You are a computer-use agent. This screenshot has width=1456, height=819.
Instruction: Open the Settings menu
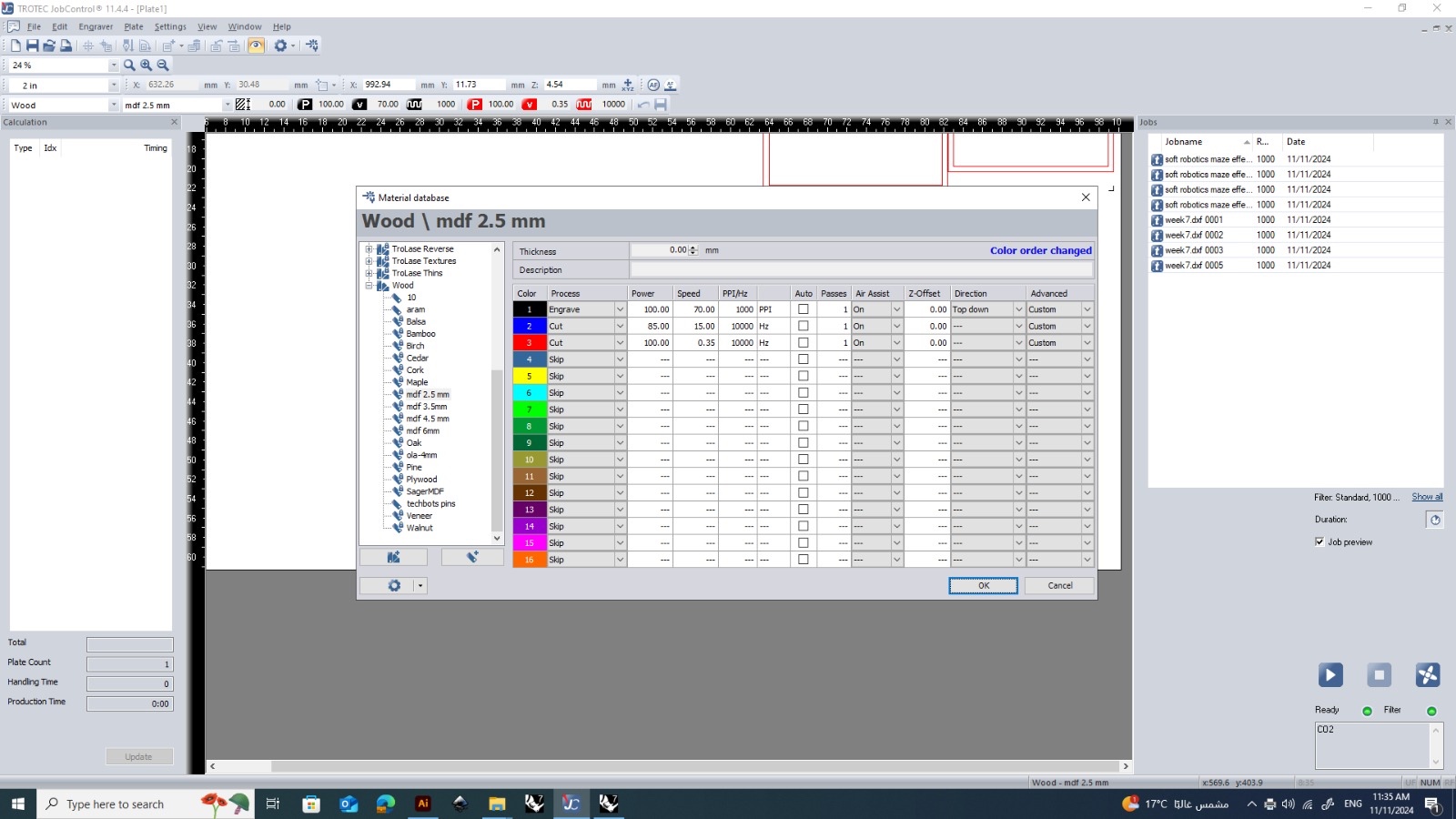pos(170,26)
